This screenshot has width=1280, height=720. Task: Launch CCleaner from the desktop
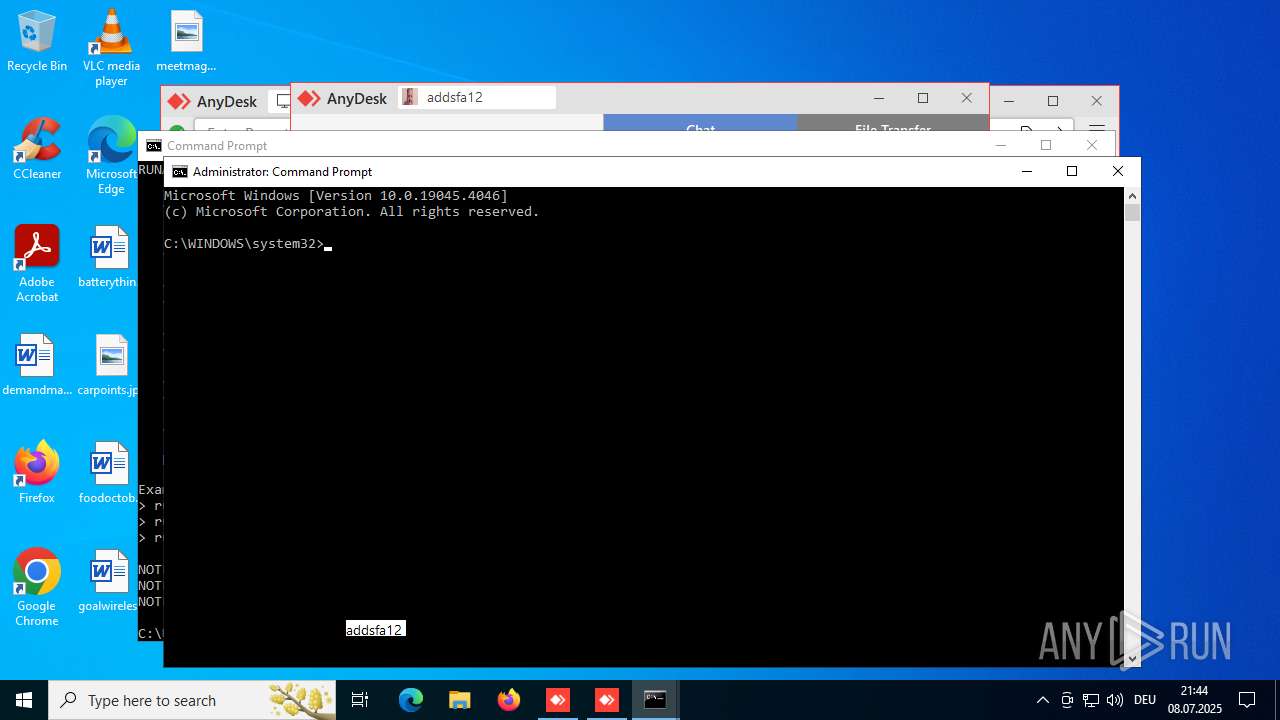click(x=37, y=150)
